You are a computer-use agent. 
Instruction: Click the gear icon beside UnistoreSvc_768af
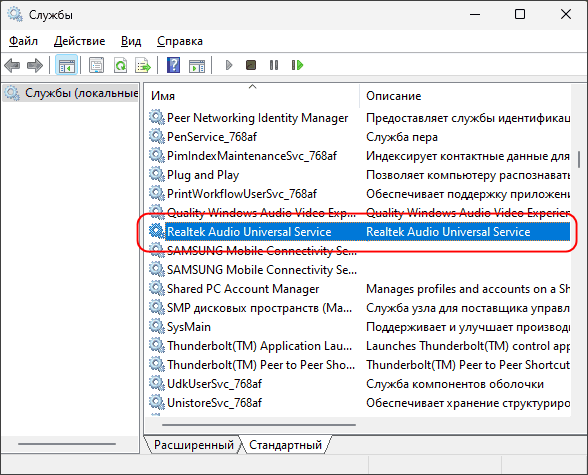click(x=156, y=402)
